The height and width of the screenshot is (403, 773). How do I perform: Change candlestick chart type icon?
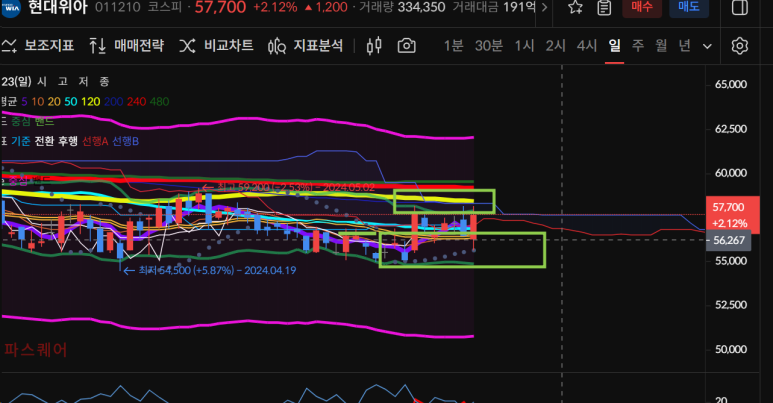[374, 46]
